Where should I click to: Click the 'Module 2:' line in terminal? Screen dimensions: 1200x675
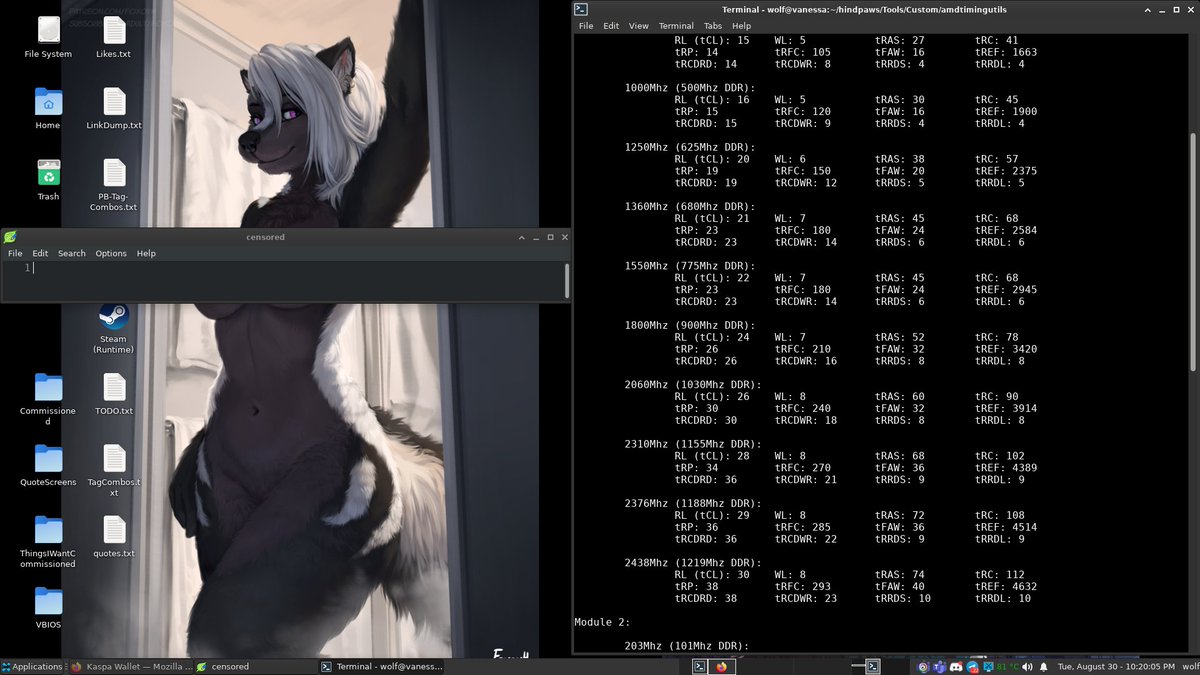[x=602, y=622]
